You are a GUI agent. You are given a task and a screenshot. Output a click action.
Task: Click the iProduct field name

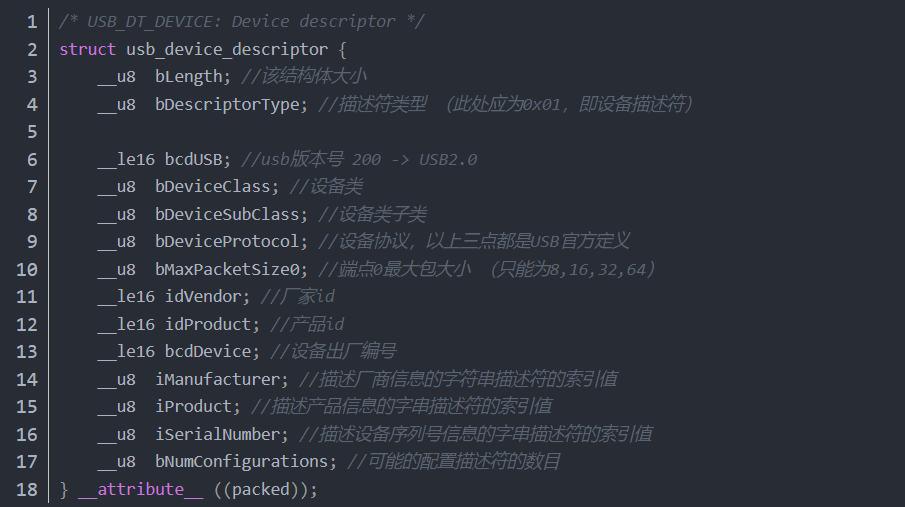click(x=193, y=407)
